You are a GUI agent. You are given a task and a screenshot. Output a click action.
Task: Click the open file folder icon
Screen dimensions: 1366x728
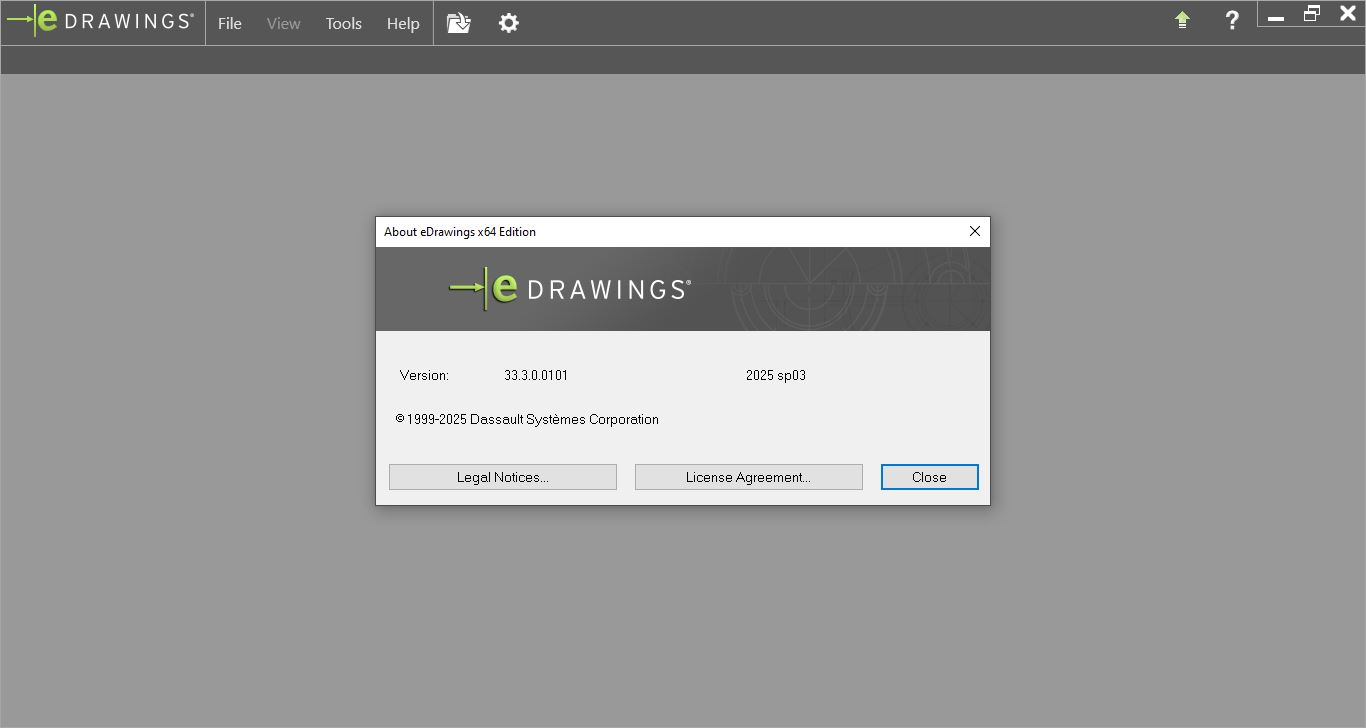tap(458, 22)
